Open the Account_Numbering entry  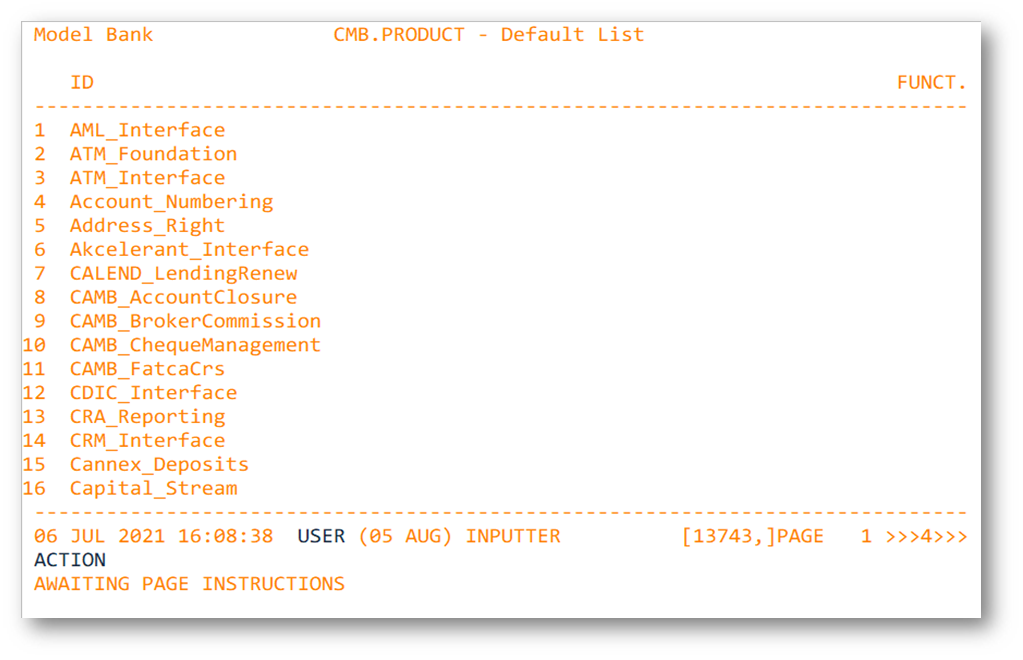click(x=171, y=202)
